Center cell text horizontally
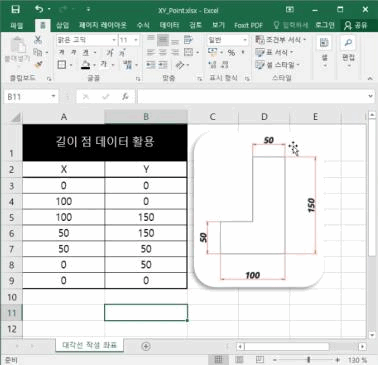The image size is (378, 365). (x=163, y=52)
